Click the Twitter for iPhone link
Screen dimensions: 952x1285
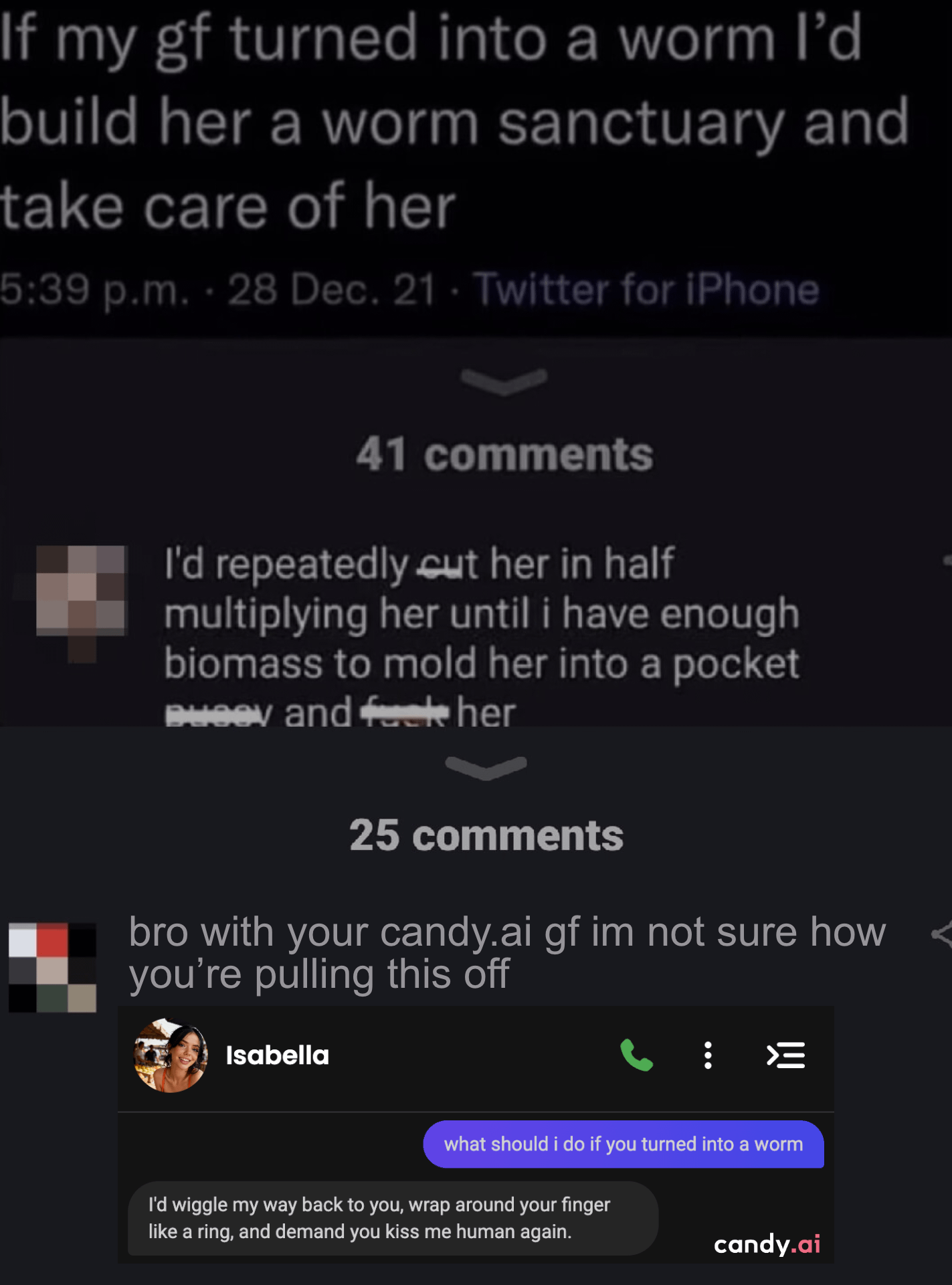coord(646,290)
